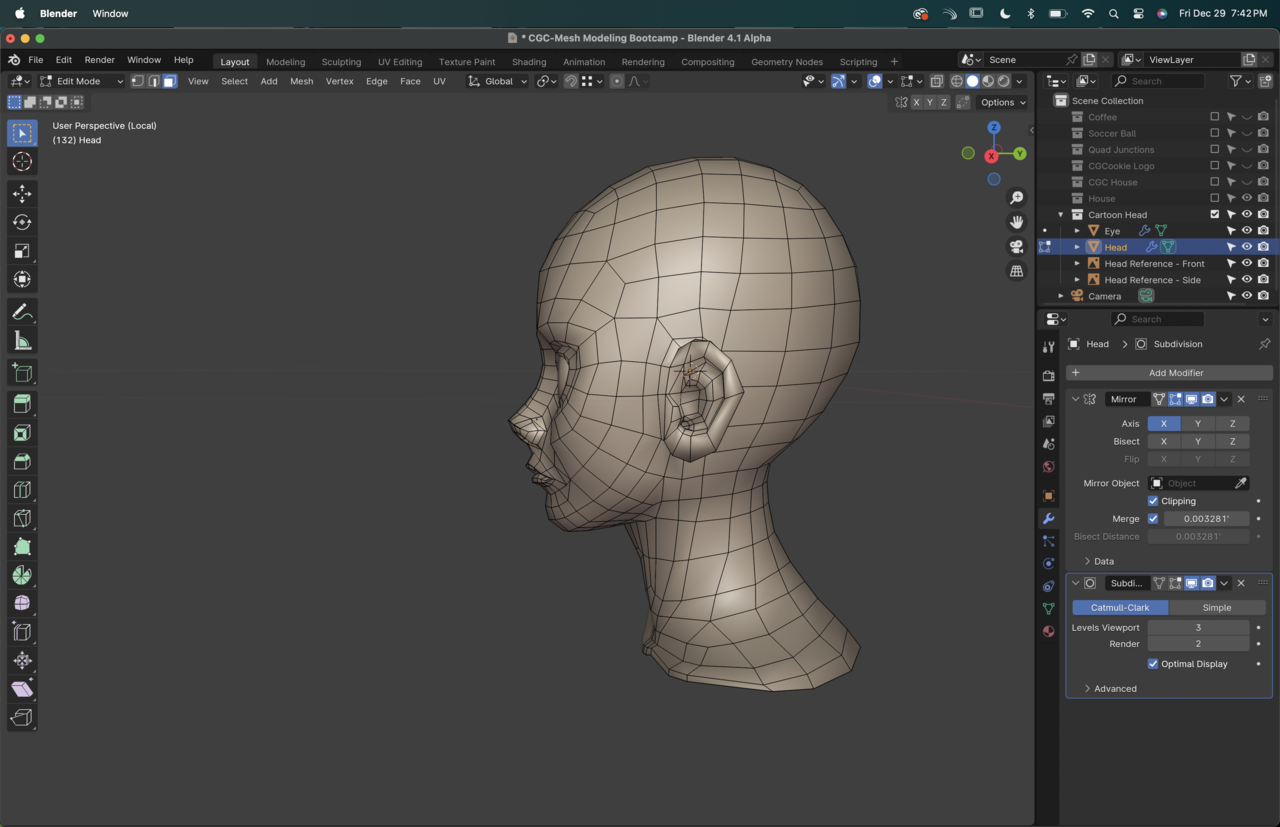Open the Material properties tab
The height and width of the screenshot is (827, 1280).
(1048, 632)
